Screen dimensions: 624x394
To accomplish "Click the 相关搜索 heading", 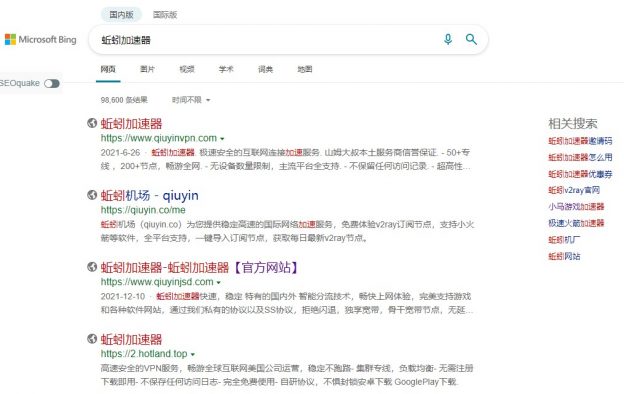I will point(573,124).
